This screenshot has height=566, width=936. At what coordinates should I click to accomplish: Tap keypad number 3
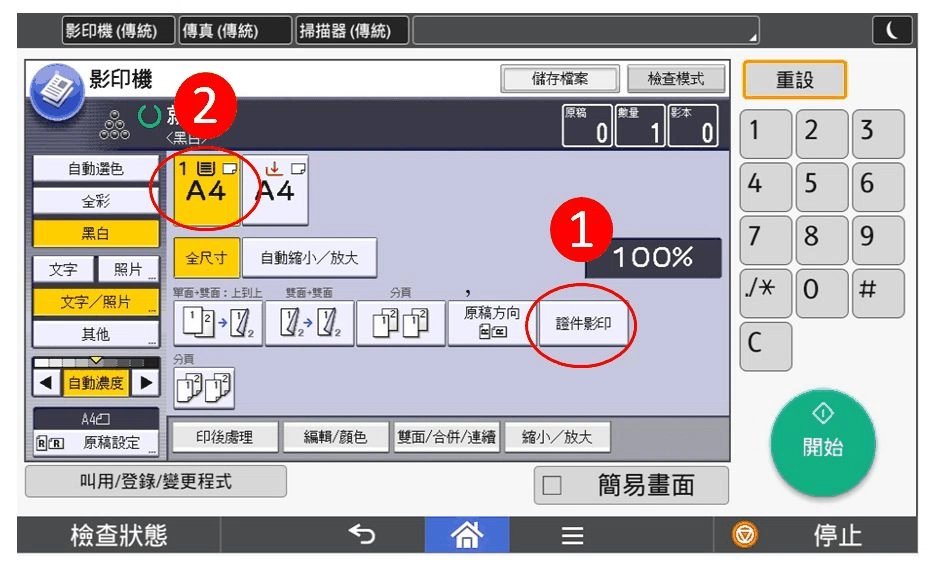(x=878, y=133)
